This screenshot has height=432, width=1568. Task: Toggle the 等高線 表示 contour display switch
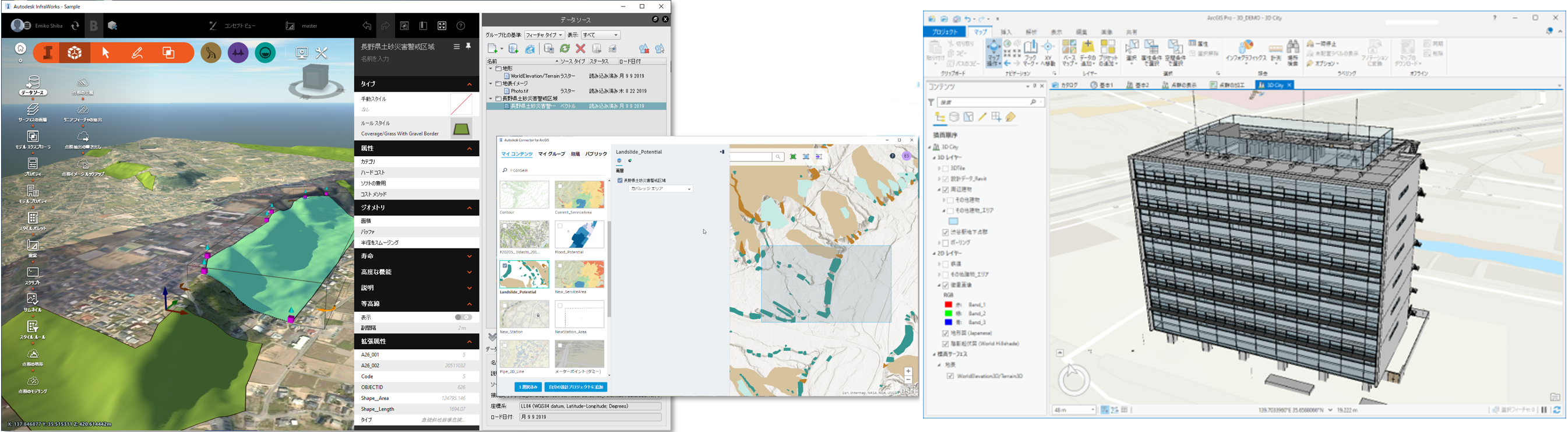click(463, 317)
